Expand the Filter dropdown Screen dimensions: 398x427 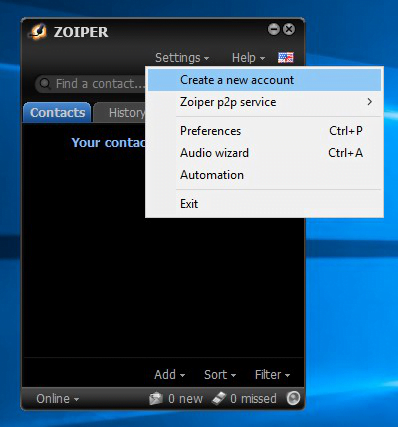(272, 375)
